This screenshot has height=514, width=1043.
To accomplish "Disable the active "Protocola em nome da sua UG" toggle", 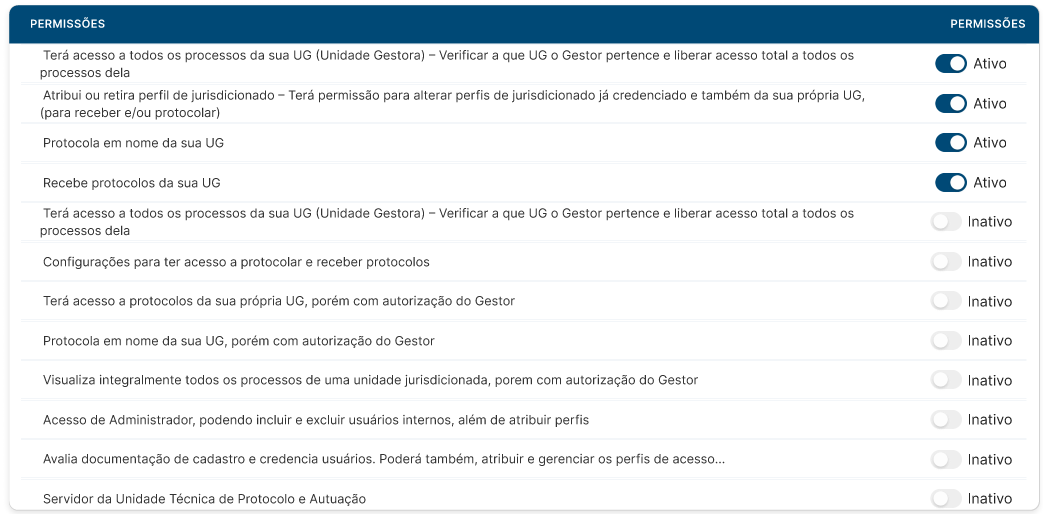I will (x=950, y=143).
